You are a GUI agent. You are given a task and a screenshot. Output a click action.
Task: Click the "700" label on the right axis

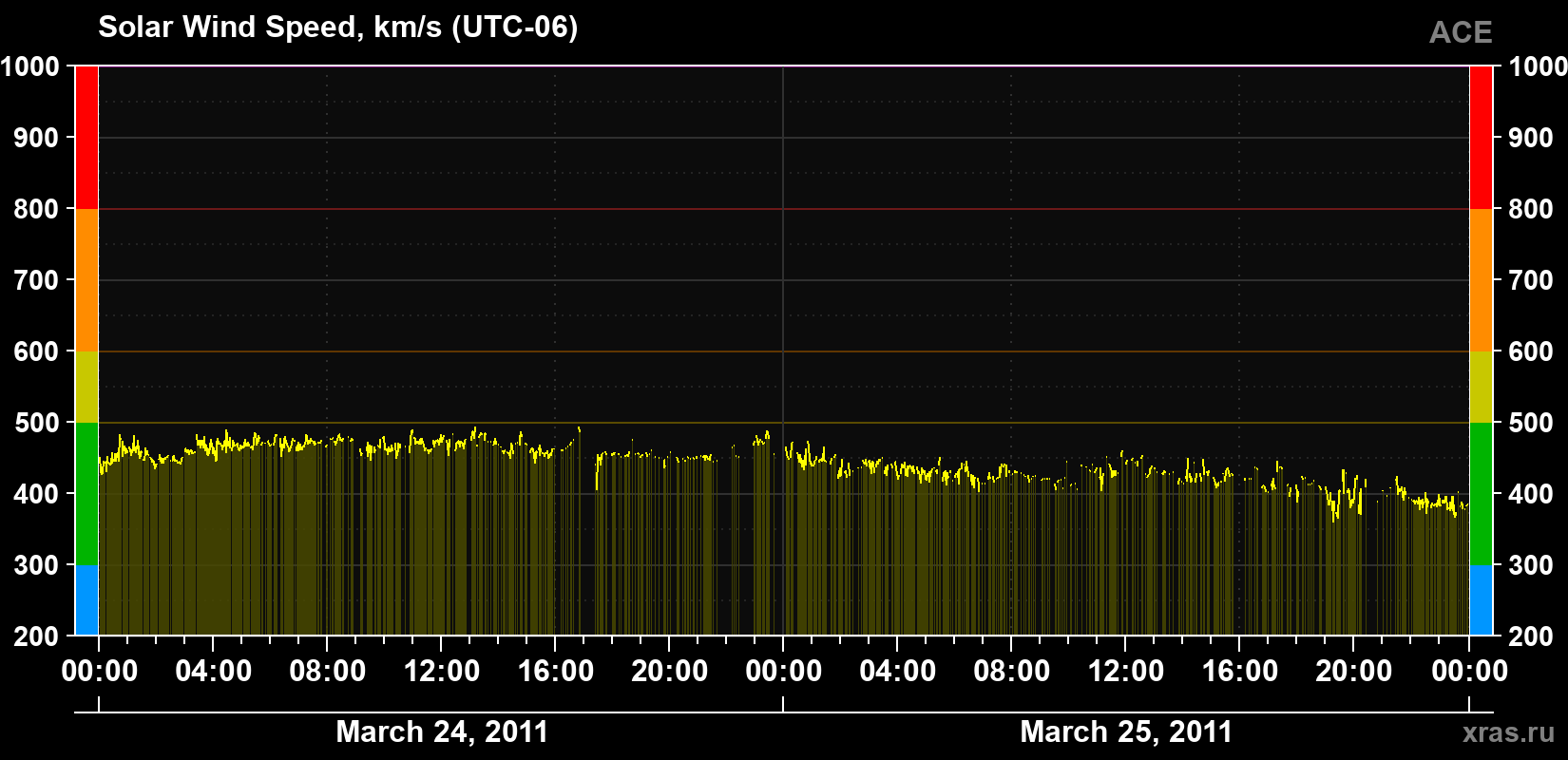[1531, 280]
